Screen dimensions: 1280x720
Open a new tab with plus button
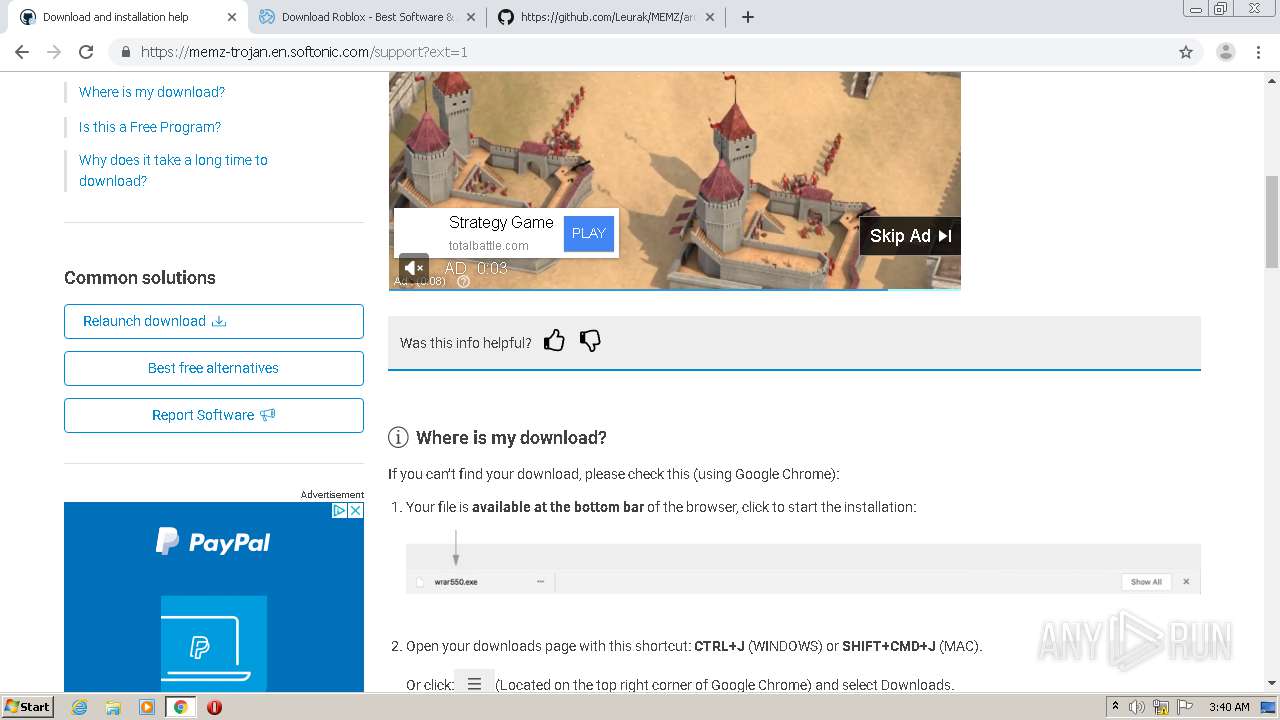(748, 17)
